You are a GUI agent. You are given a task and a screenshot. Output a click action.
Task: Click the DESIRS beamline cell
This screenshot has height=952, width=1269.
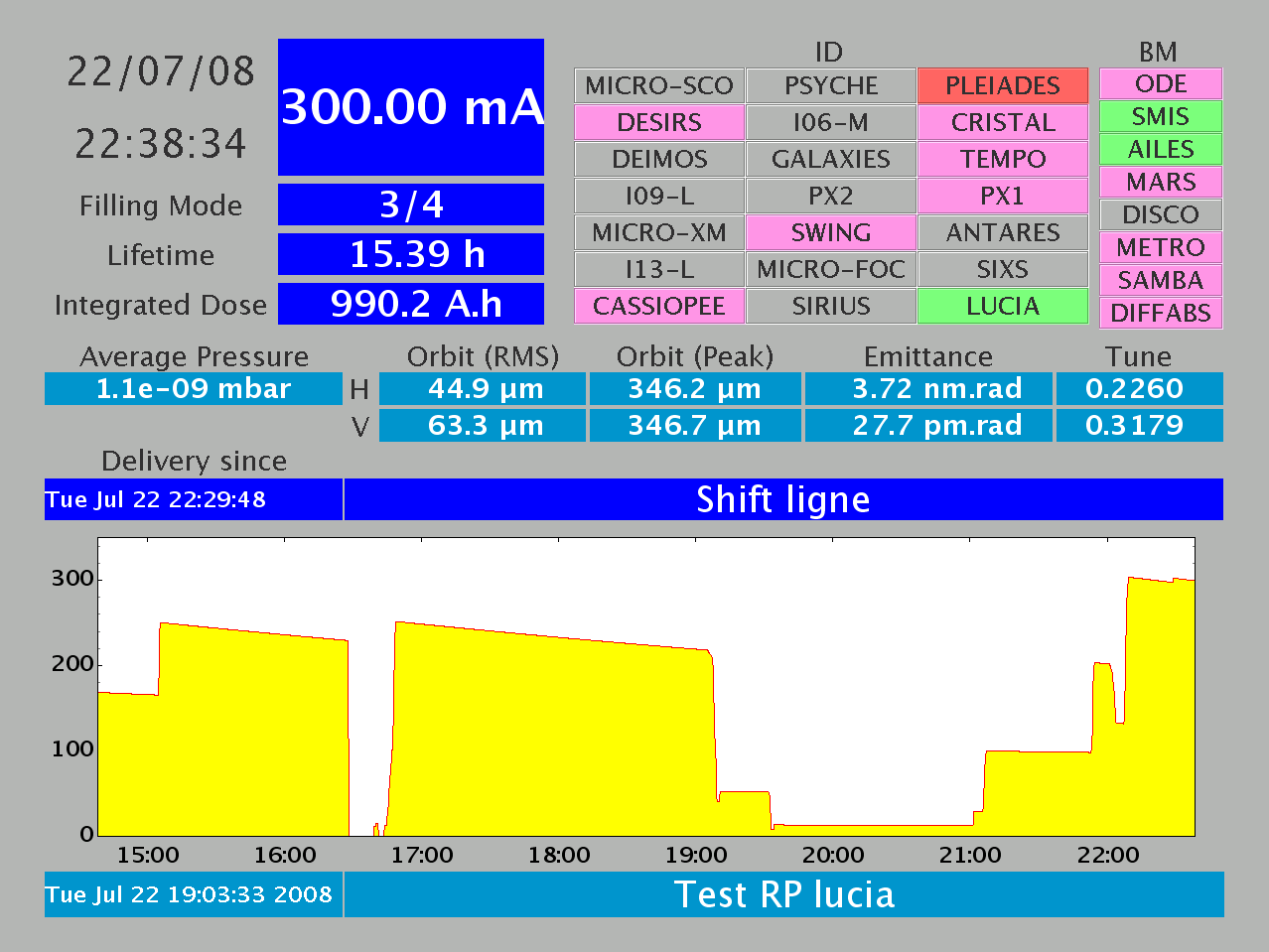pyautogui.click(x=659, y=122)
